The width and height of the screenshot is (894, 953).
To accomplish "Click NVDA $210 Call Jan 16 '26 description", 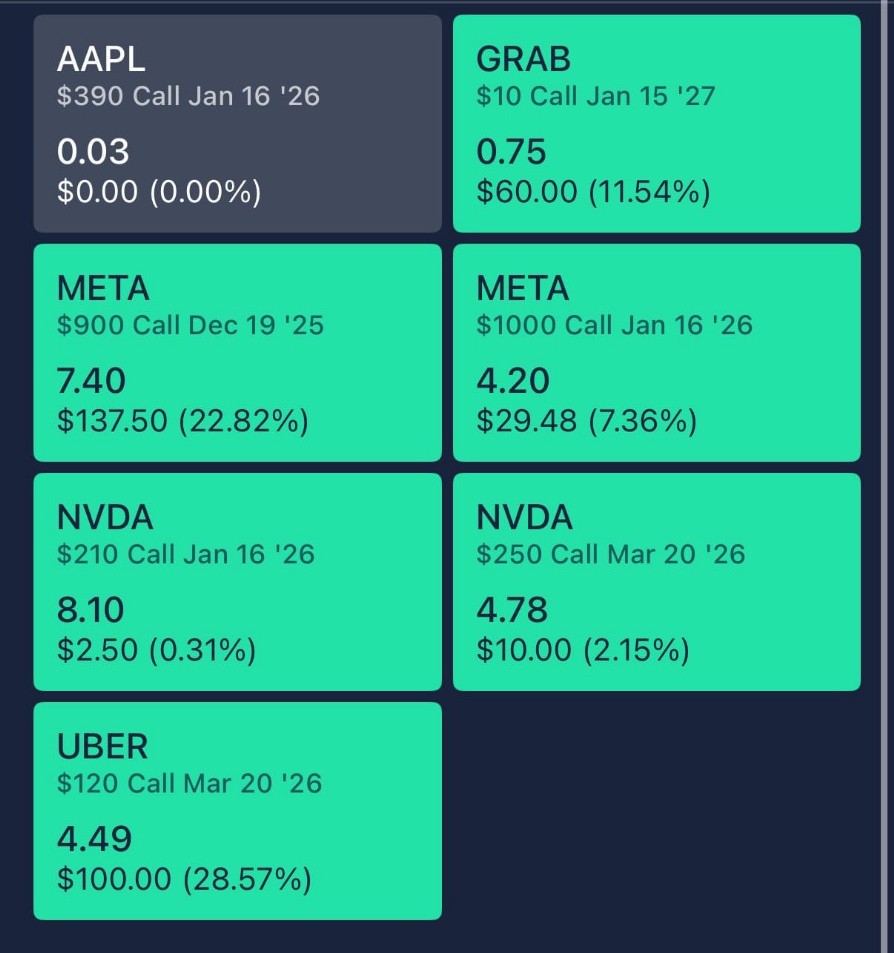I will point(186,554).
